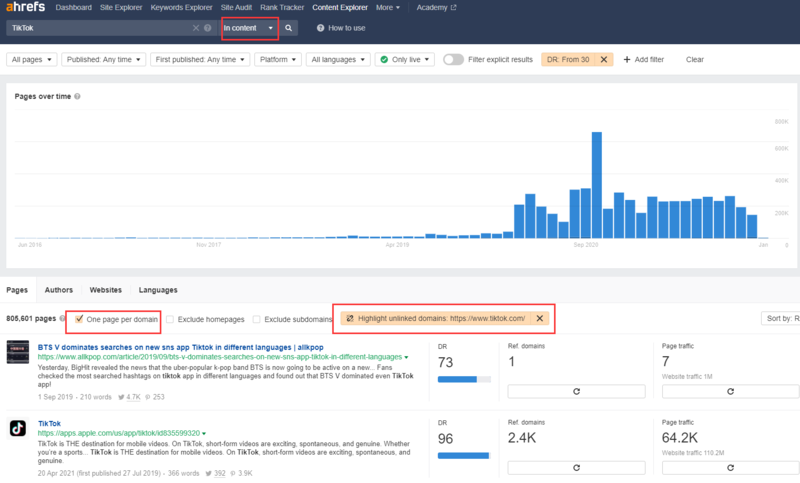
Task: Select Content Explorer in nav
Action: pos(340,8)
